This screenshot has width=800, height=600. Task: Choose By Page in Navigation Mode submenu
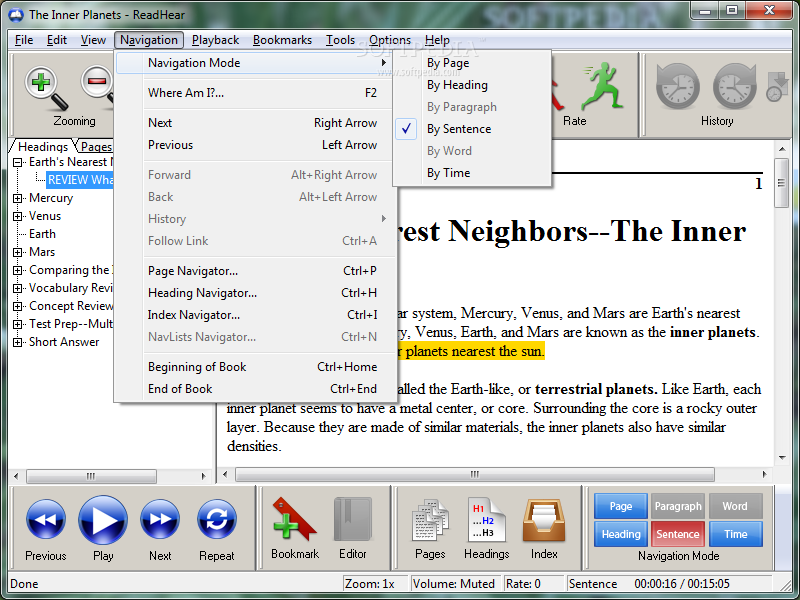click(x=472, y=63)
